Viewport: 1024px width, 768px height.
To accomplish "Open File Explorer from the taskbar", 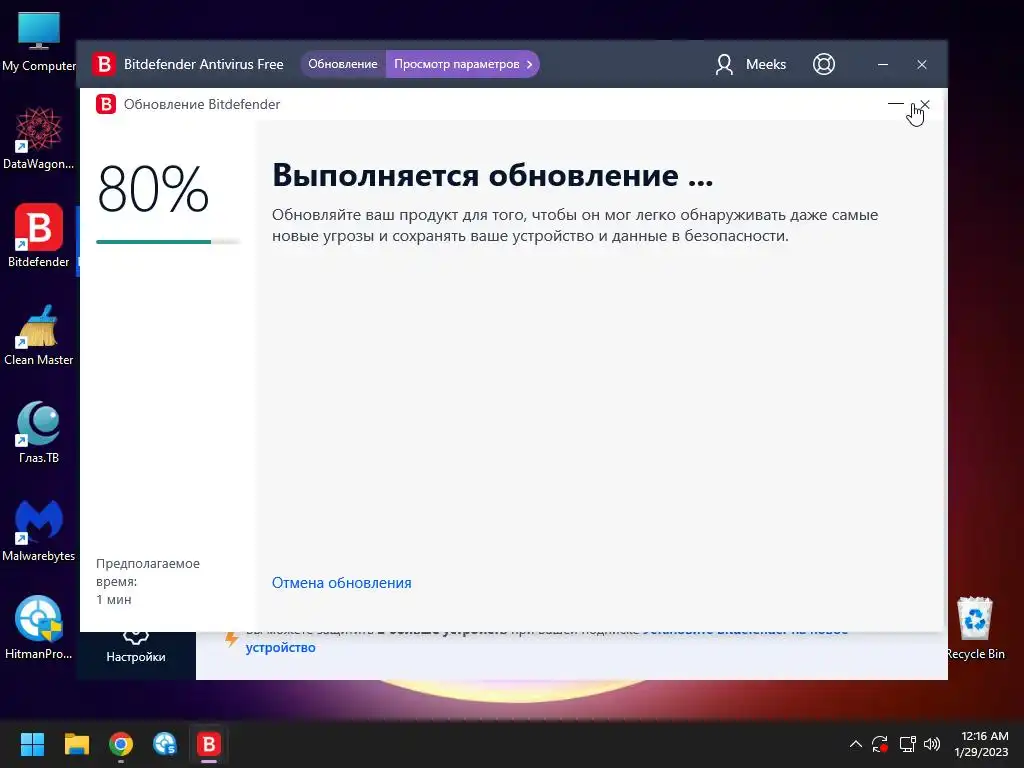I will [76, 744].
